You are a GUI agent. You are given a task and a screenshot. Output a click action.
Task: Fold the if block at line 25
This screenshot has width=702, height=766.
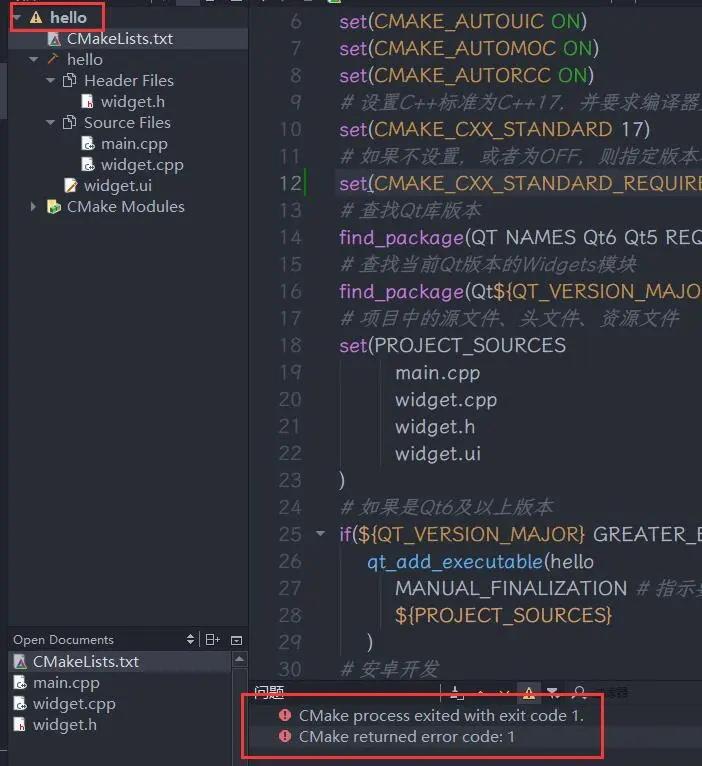click(x=320, y=534)
